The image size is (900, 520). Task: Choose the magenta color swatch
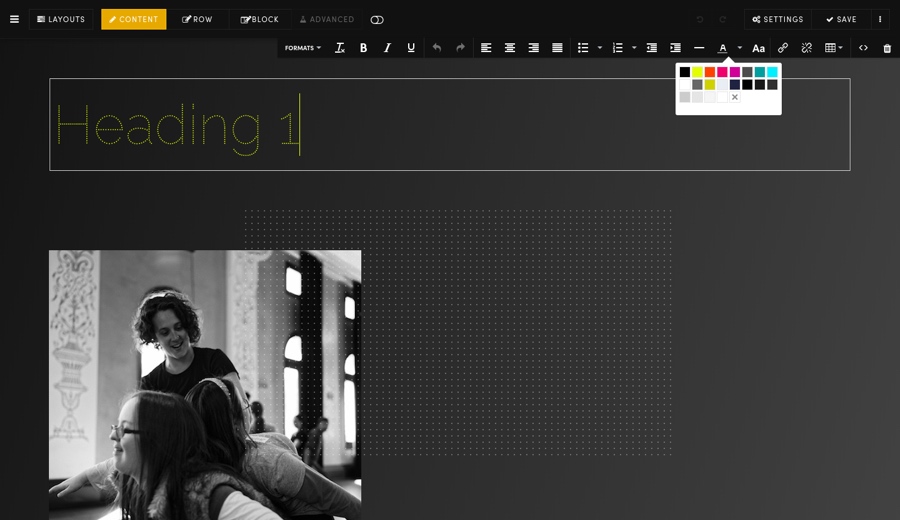coord(735,72)
